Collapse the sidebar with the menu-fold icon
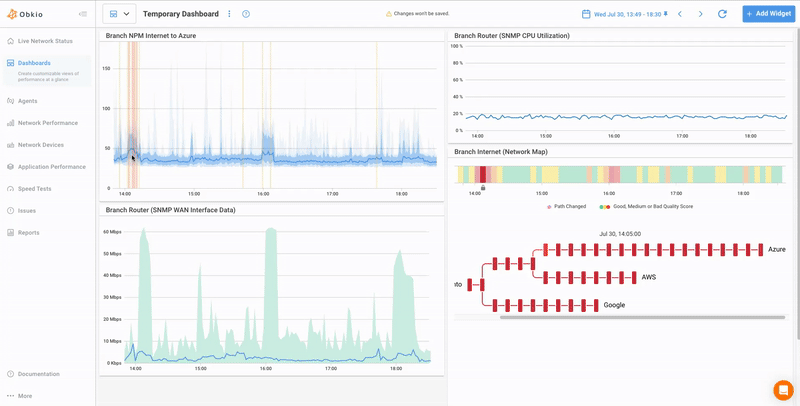This screenshot has width=800, height=406. [x=82, y=14]
